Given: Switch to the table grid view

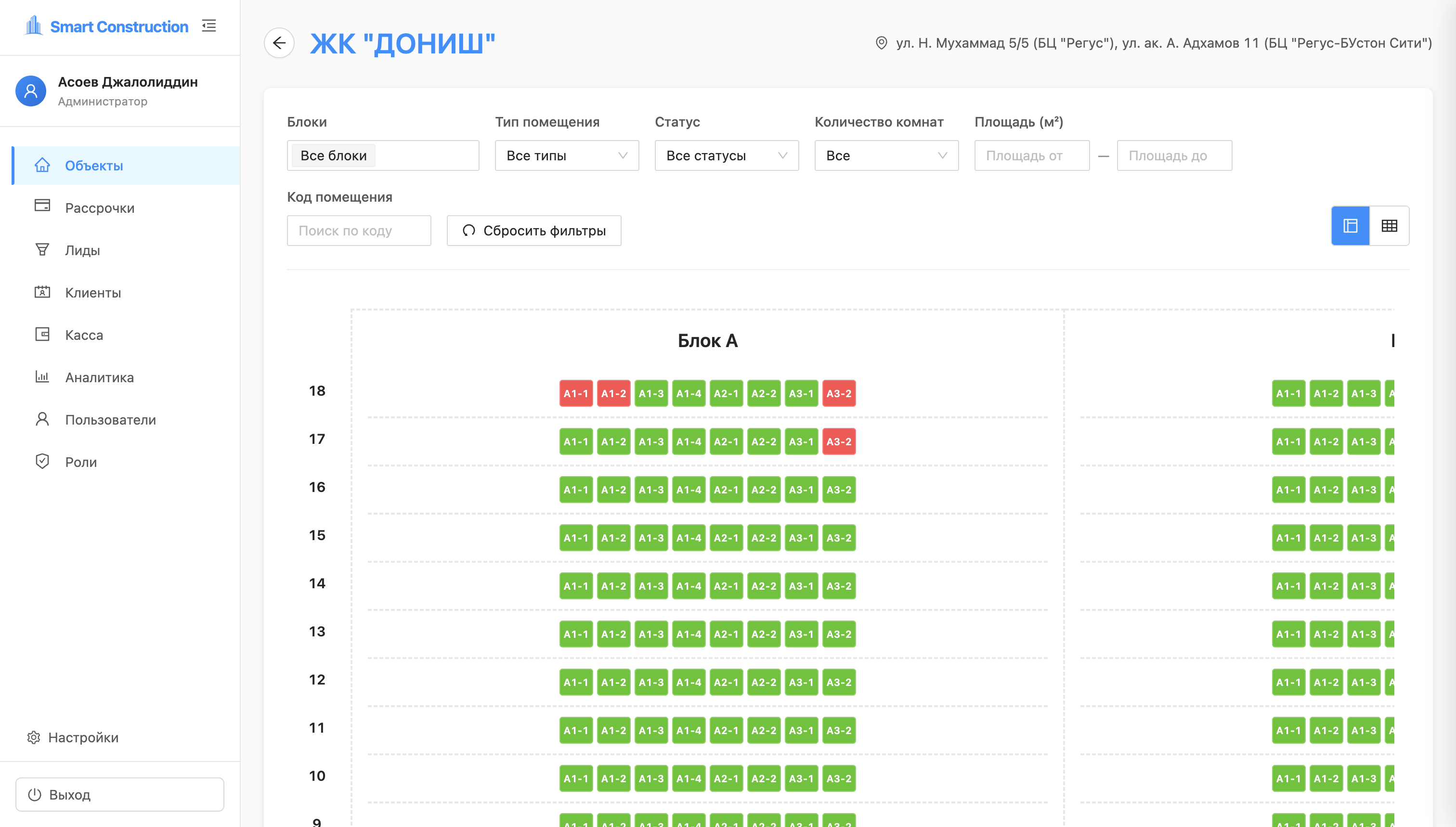Looking at the screenshot, I should [1389, 225].
